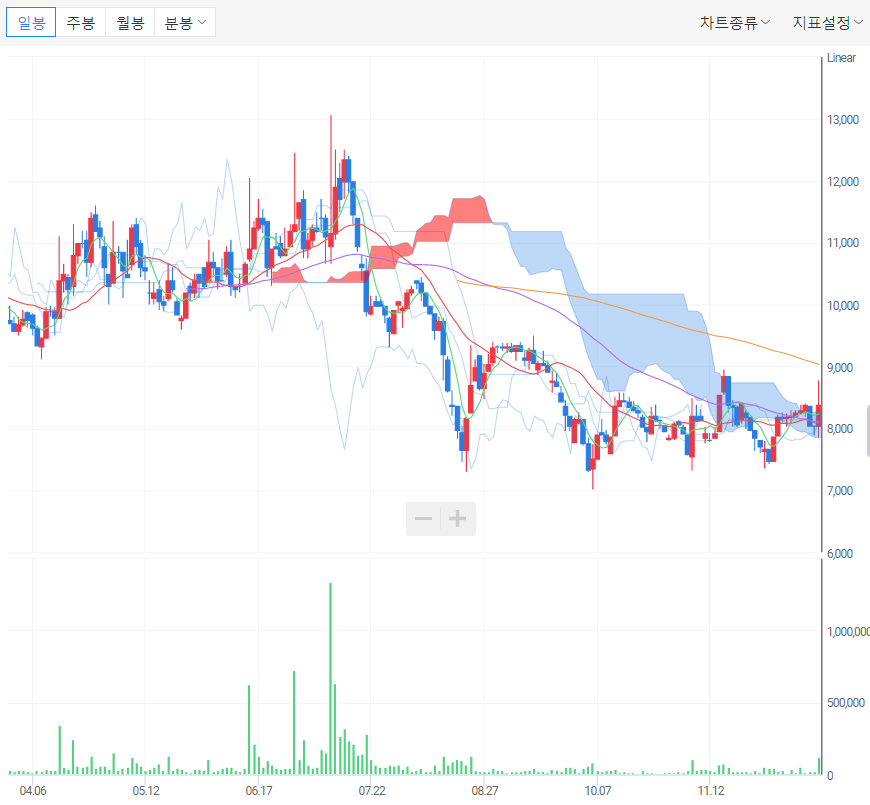Click the 04.06 date axis label
The height and width of the screenshot is (805, 870).
(x=33, y=791)
